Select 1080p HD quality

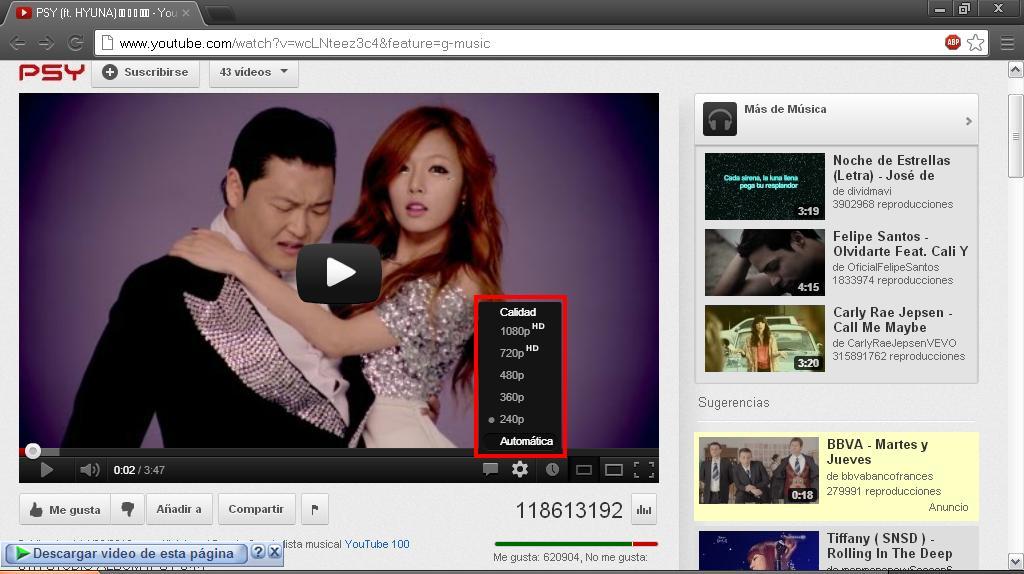(x=520, y=330)
